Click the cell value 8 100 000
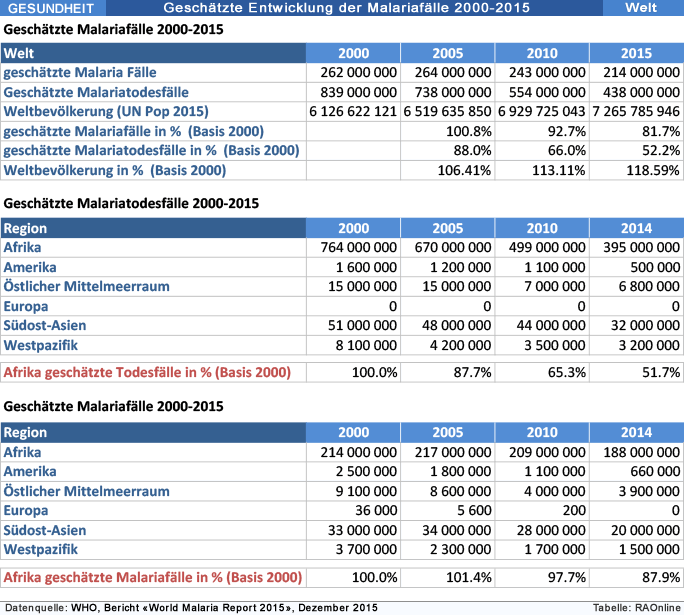684x615 pixels. pos(366,345)
